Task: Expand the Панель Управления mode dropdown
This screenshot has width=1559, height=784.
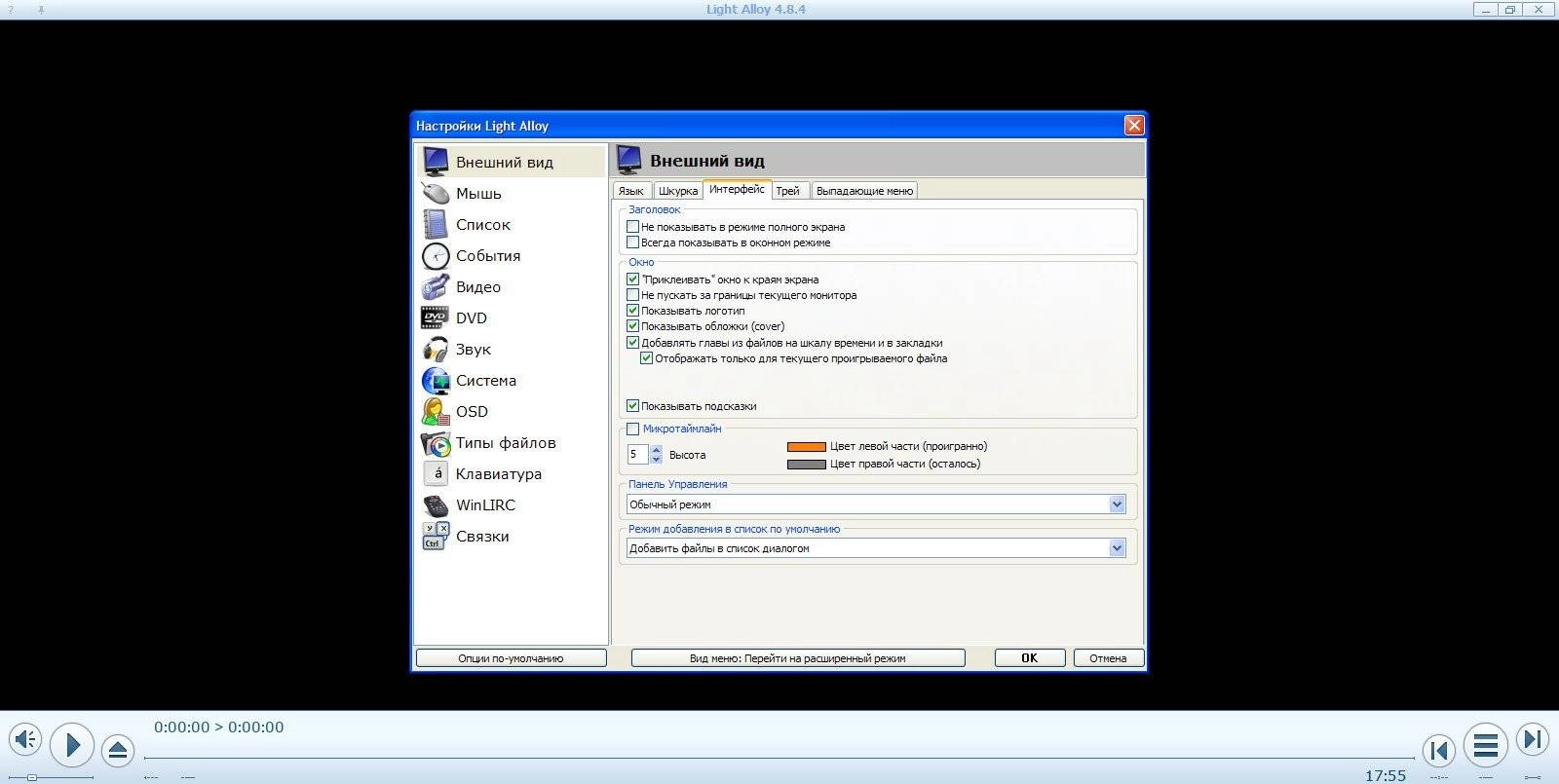Action: [1117, 504]
